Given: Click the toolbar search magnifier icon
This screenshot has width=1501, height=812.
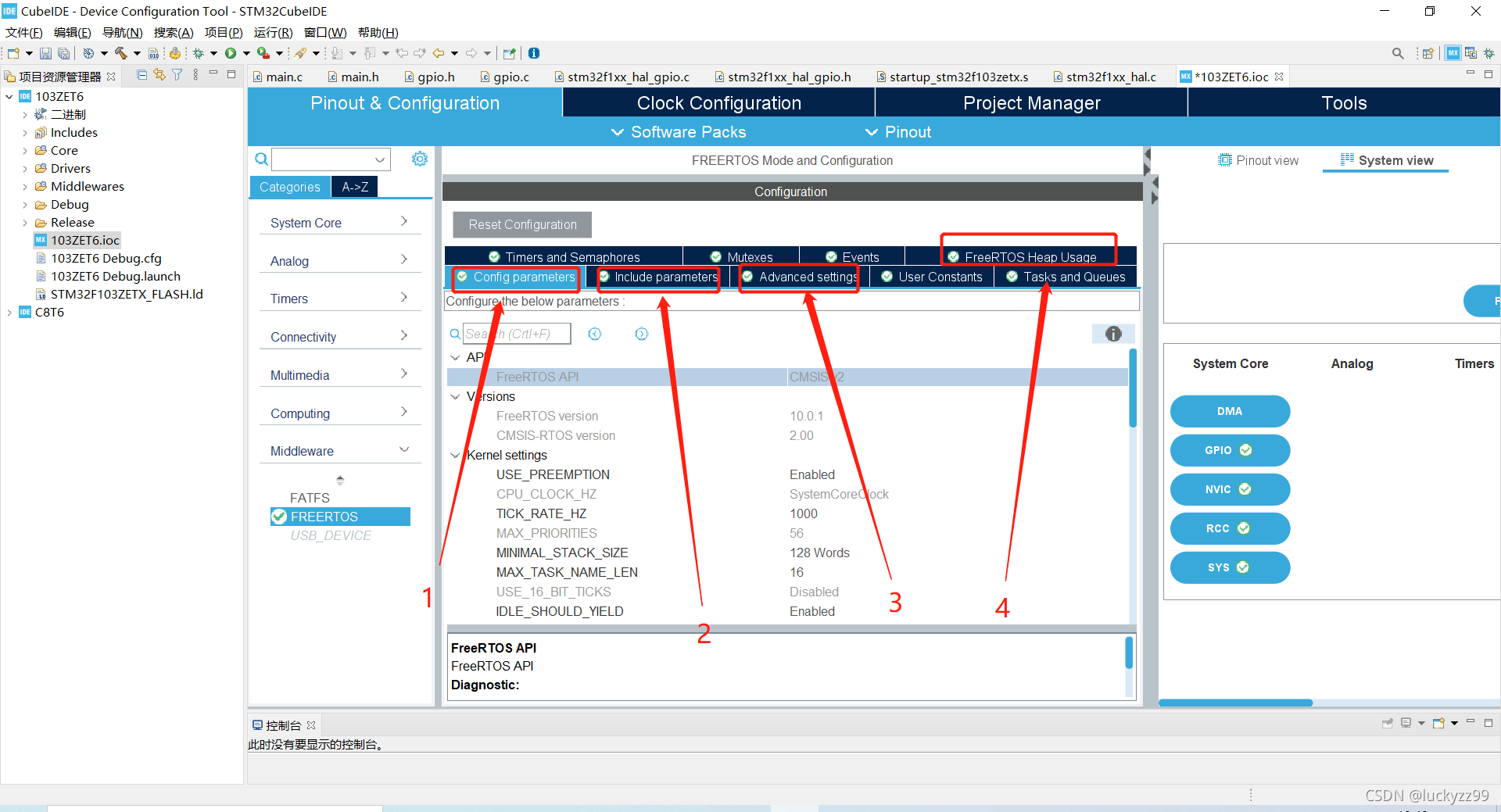Looking at the screenshot, I should 1398,53.
